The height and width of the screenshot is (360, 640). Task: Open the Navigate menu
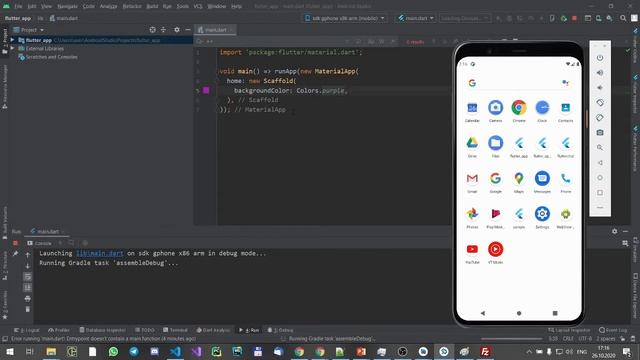pos(67,6)
